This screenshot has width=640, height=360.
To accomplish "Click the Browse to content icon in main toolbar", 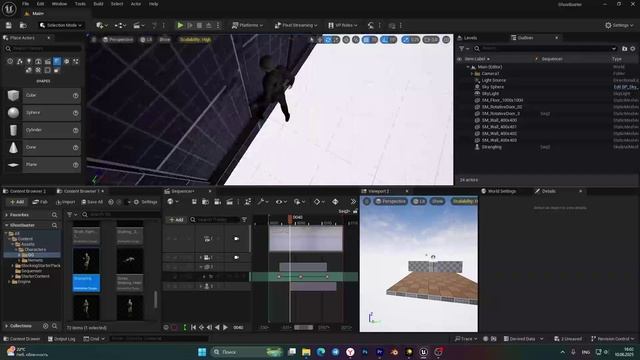I will [23, 25].
